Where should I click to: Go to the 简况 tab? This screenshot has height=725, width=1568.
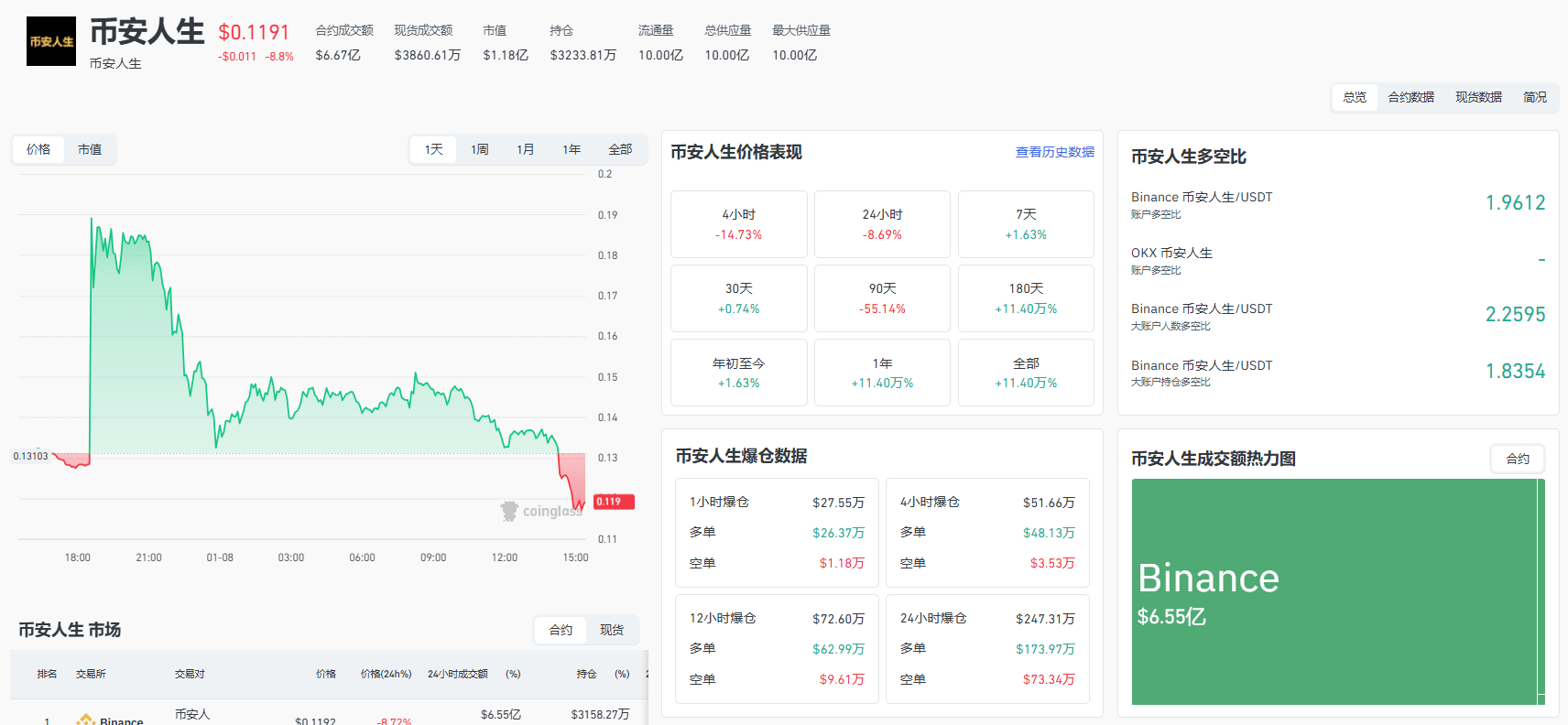click(1535, 97)
